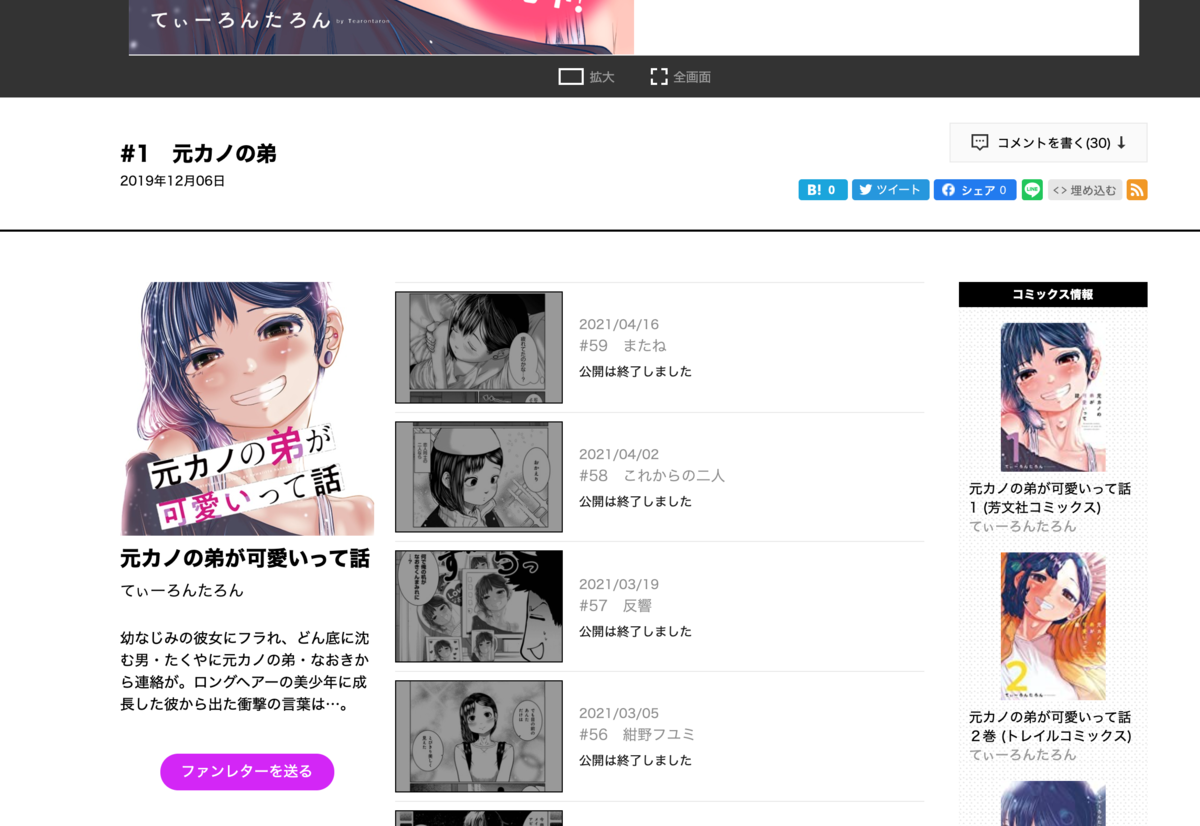The width and height of the screenshot is (1200, 826).
Task: Switch to 全画面 fullscreen mode
Action: tap(680, 77)
